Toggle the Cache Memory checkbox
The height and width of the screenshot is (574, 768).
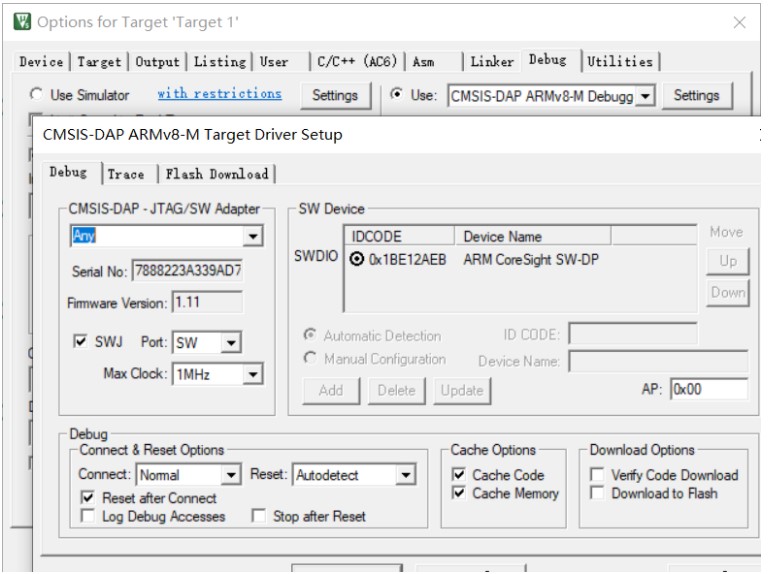[x=459, y=493]
